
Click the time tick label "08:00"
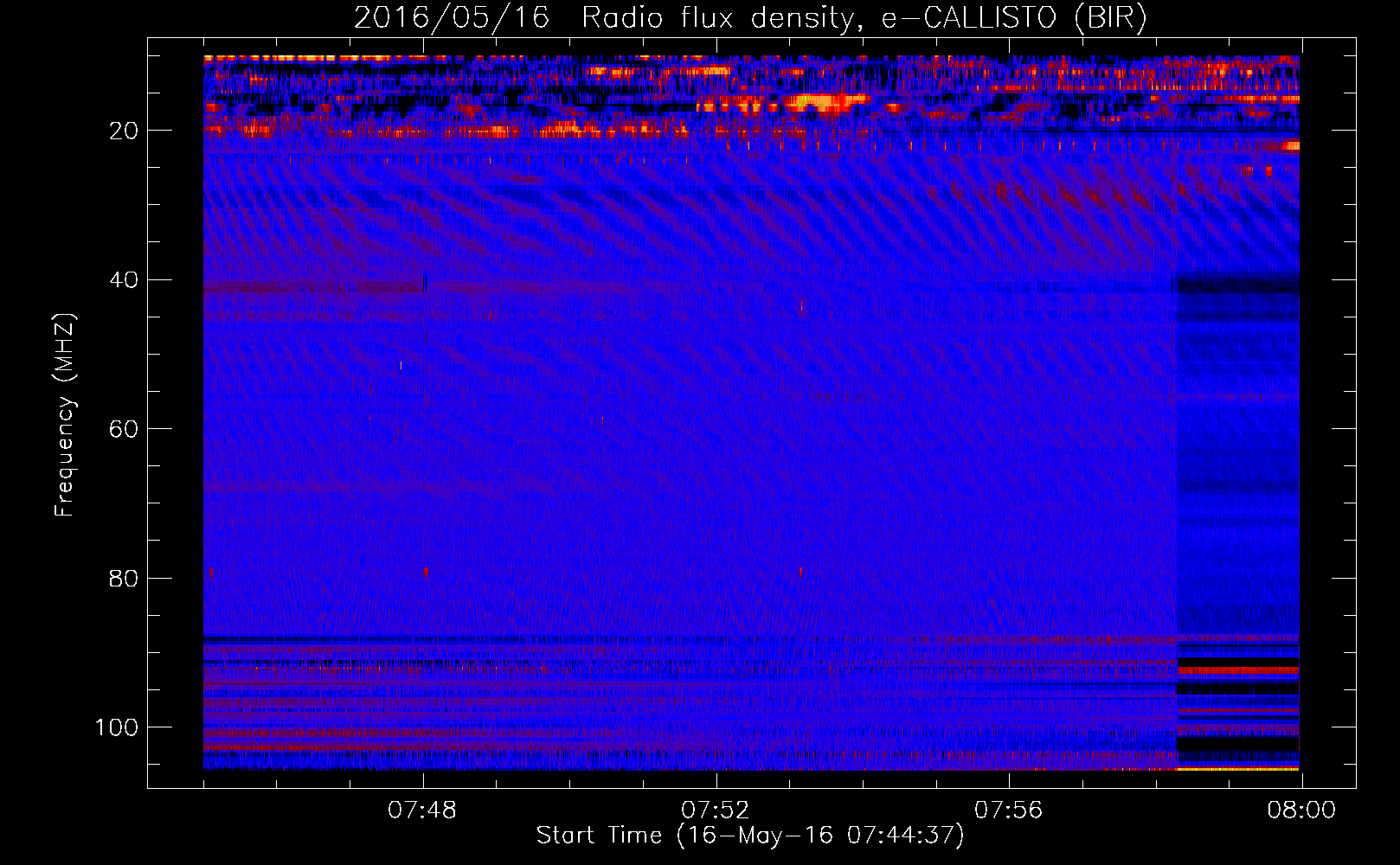1302,811
